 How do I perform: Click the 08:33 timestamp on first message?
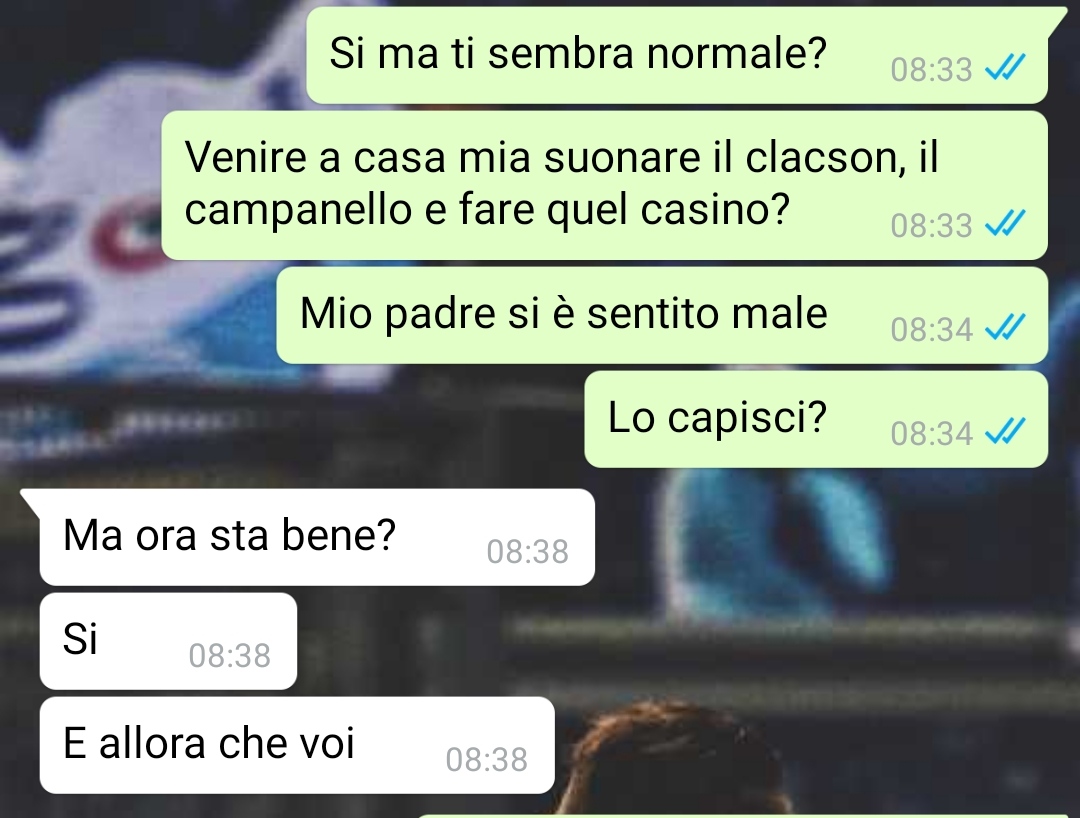coord(931,70)
